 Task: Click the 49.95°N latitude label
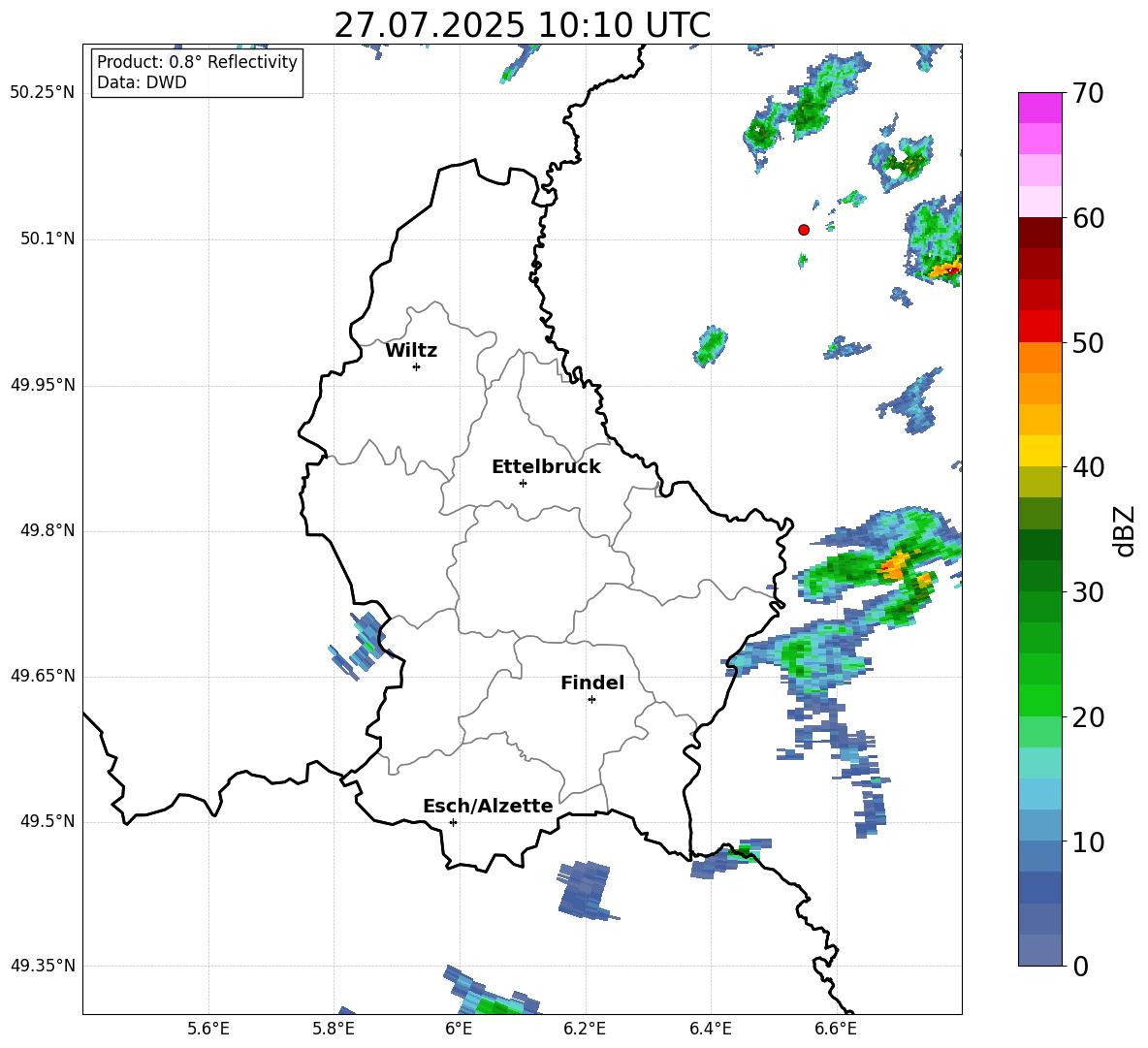point(43,385)
